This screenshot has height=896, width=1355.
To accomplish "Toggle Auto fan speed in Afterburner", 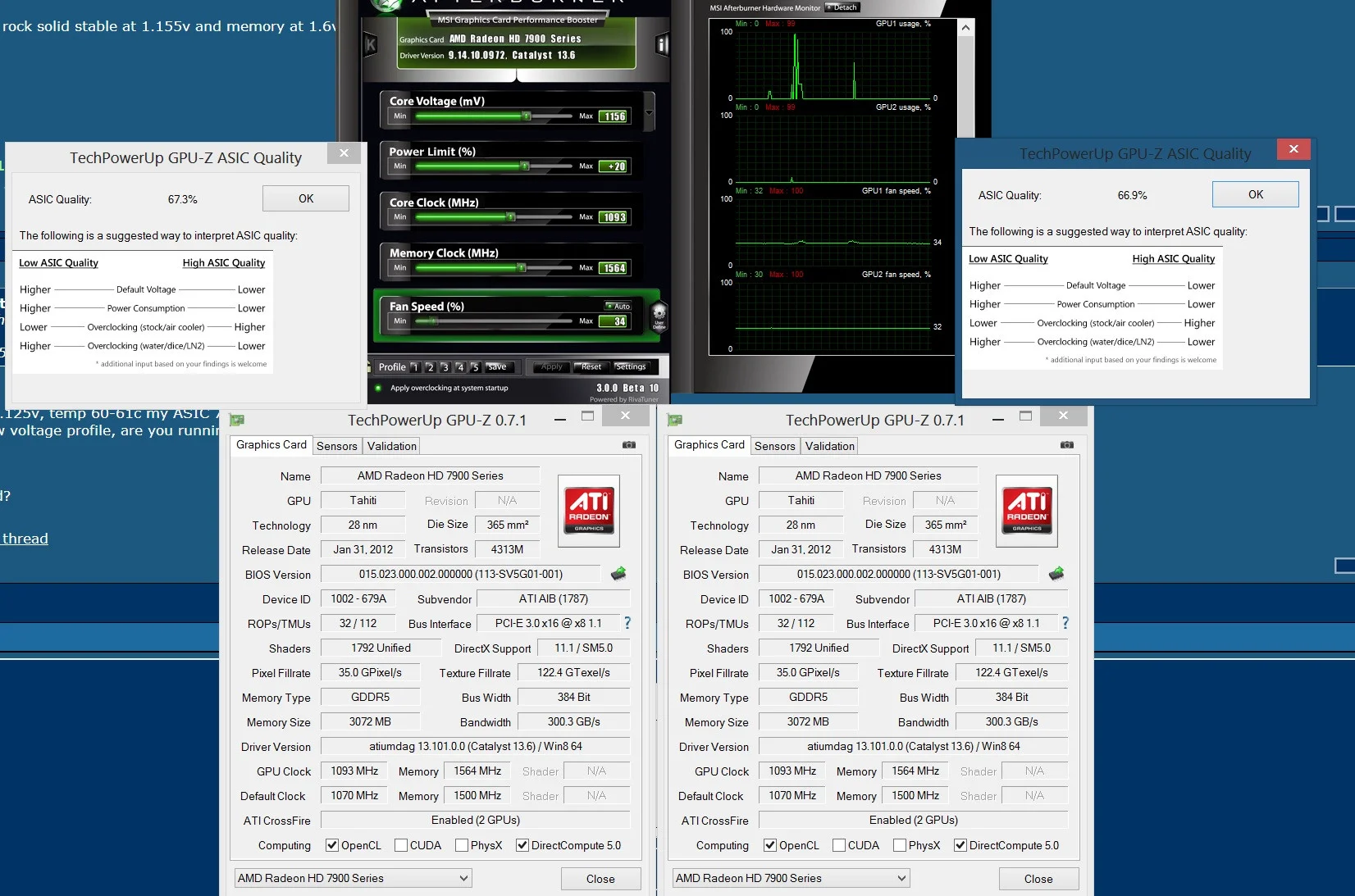I will tap(618, 307).
